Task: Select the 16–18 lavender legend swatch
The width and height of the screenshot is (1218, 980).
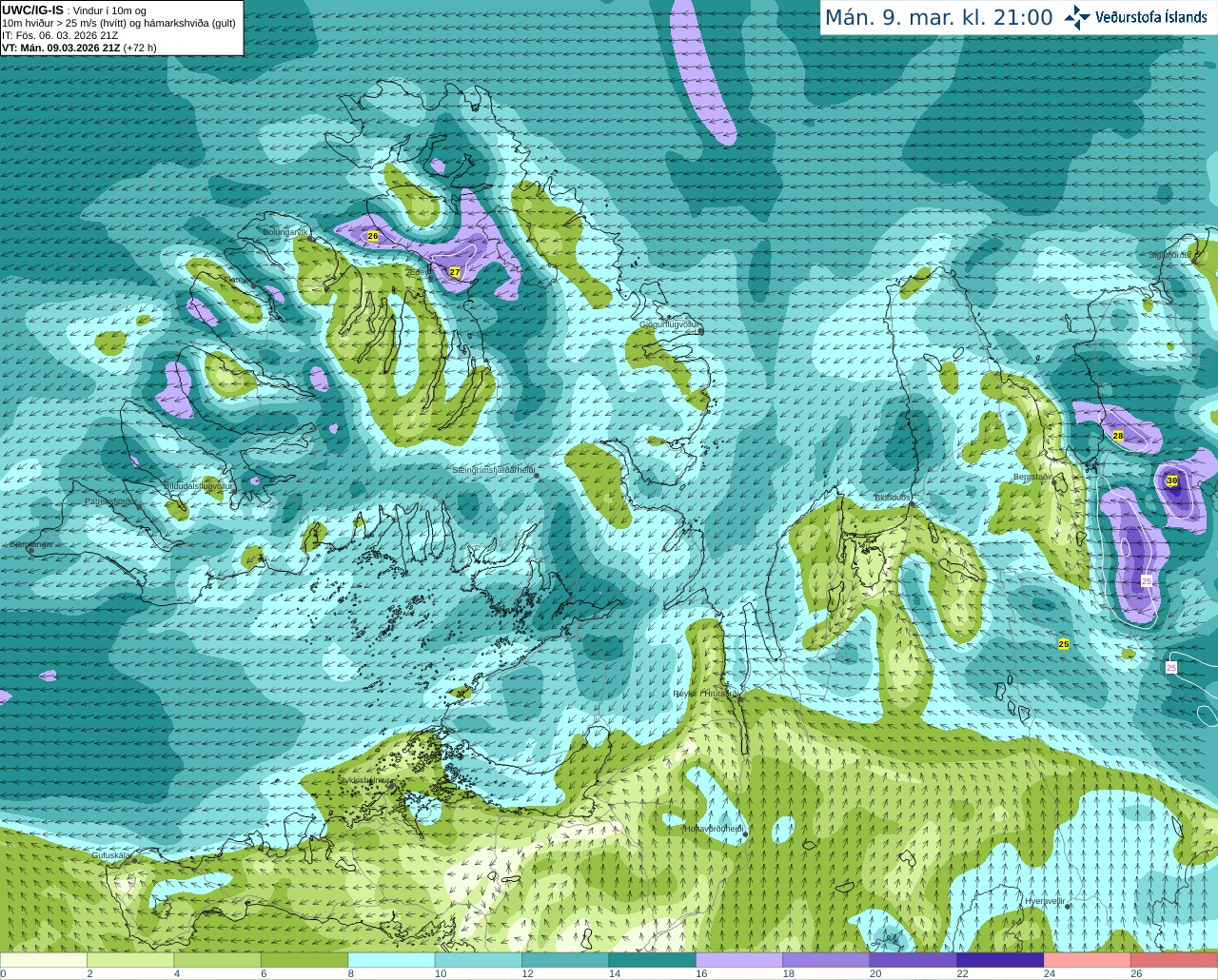Action: pyautogui.click(x=739, y=960)
